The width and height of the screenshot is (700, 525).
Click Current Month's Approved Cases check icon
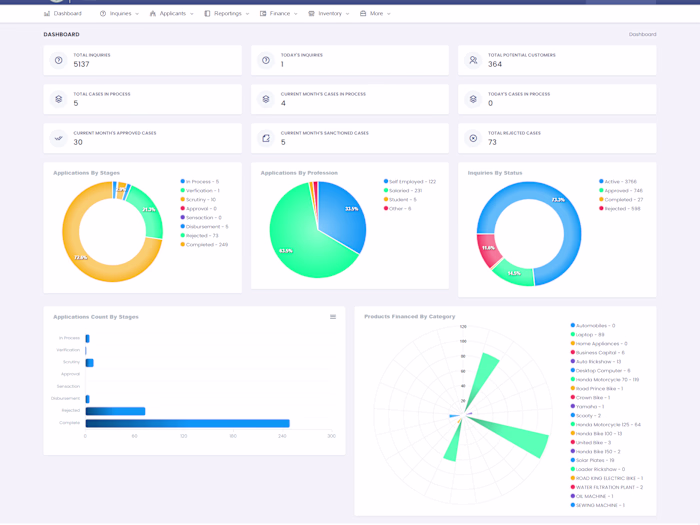(x=58, y=138)
